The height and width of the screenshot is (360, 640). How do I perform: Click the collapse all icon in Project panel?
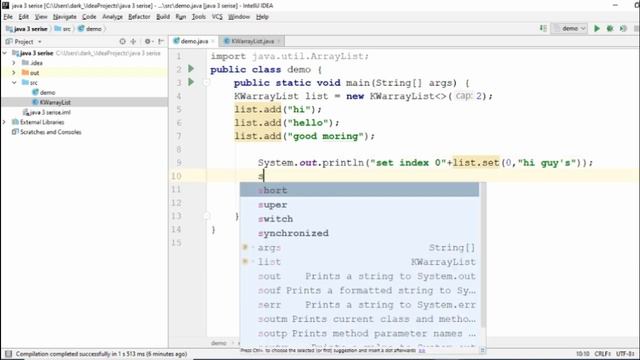(133, 41)
